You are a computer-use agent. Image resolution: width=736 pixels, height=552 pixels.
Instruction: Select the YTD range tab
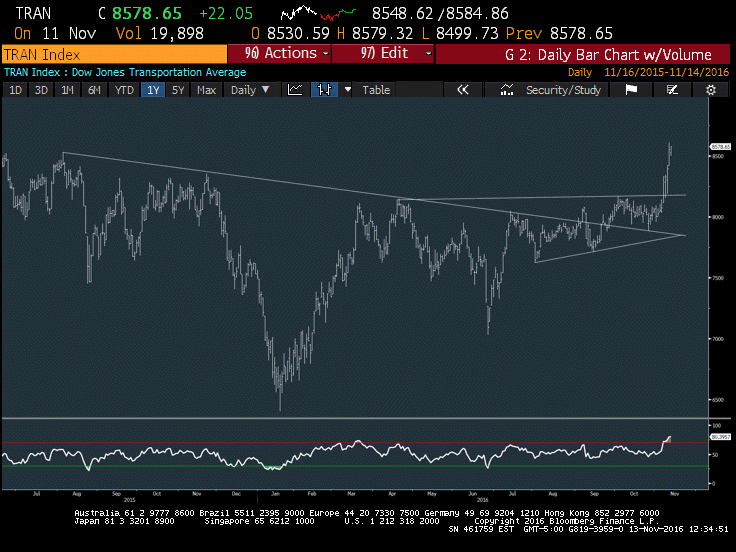124,90
